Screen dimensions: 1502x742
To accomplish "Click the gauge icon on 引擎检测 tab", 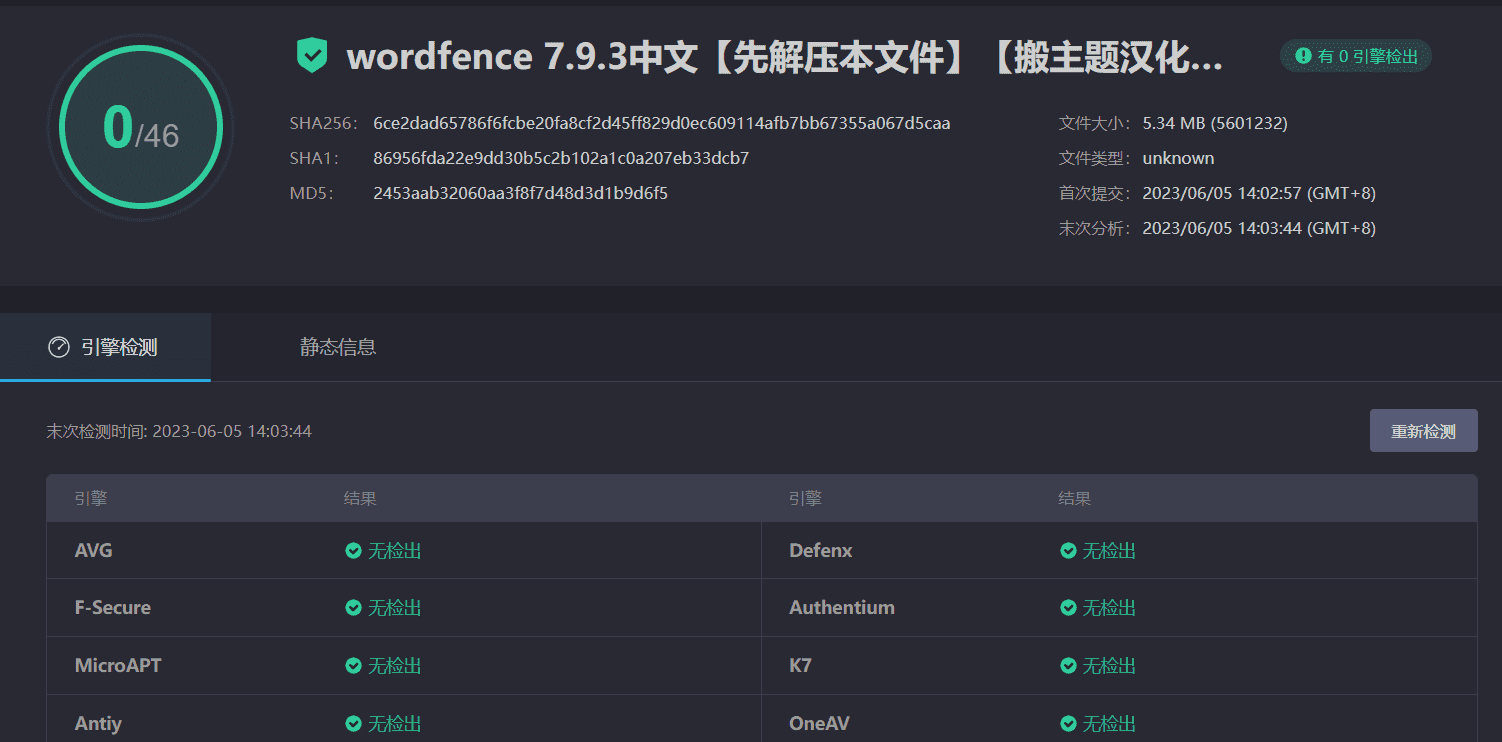I will (59, 347).
